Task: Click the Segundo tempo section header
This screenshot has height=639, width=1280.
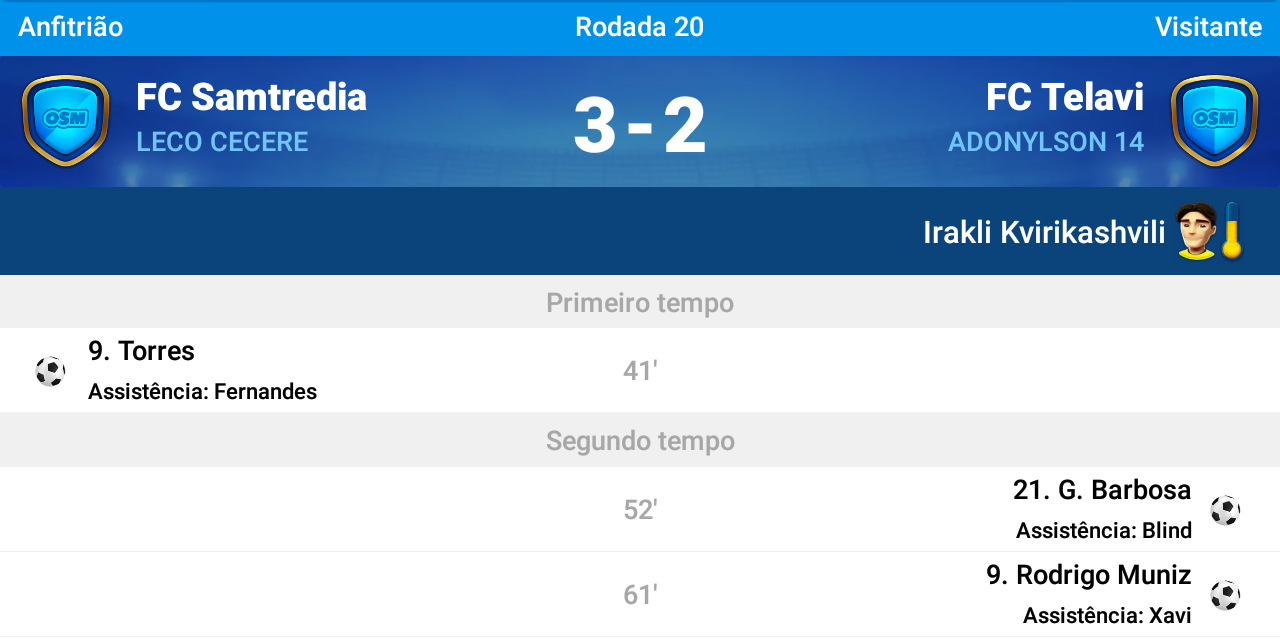Action: 640,441
